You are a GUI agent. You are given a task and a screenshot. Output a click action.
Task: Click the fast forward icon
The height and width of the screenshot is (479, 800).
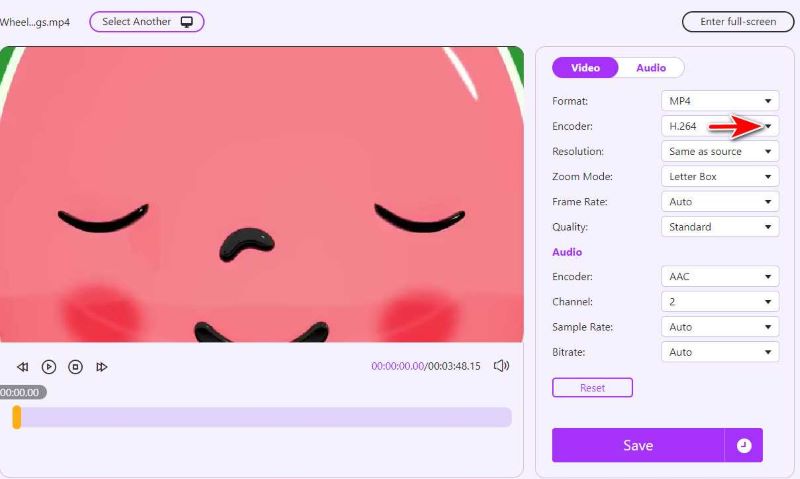102,367
